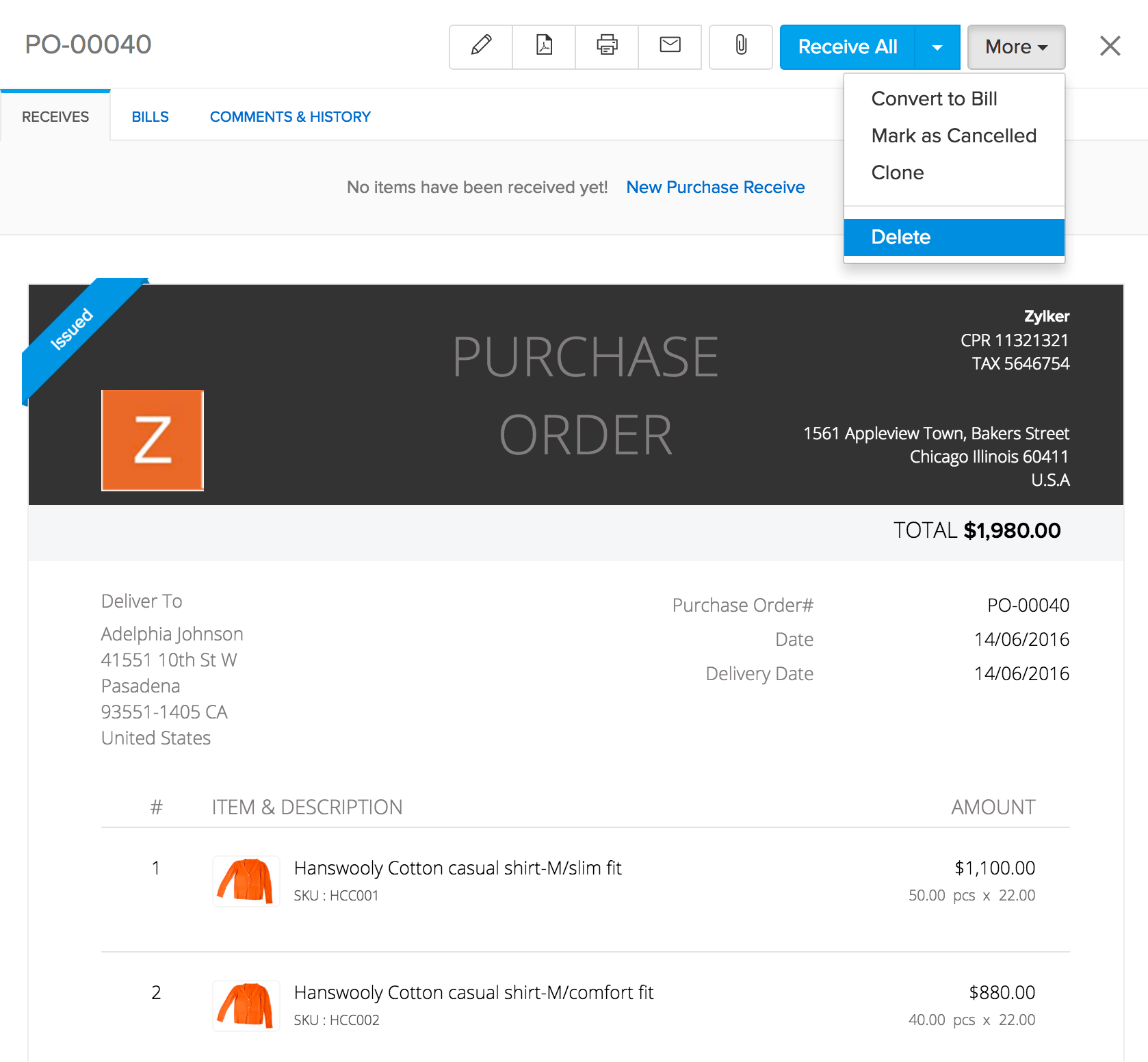The width and height of the screenshot is (1148, 1062).
Task: Click the printer icon
Action: (607, 47)
